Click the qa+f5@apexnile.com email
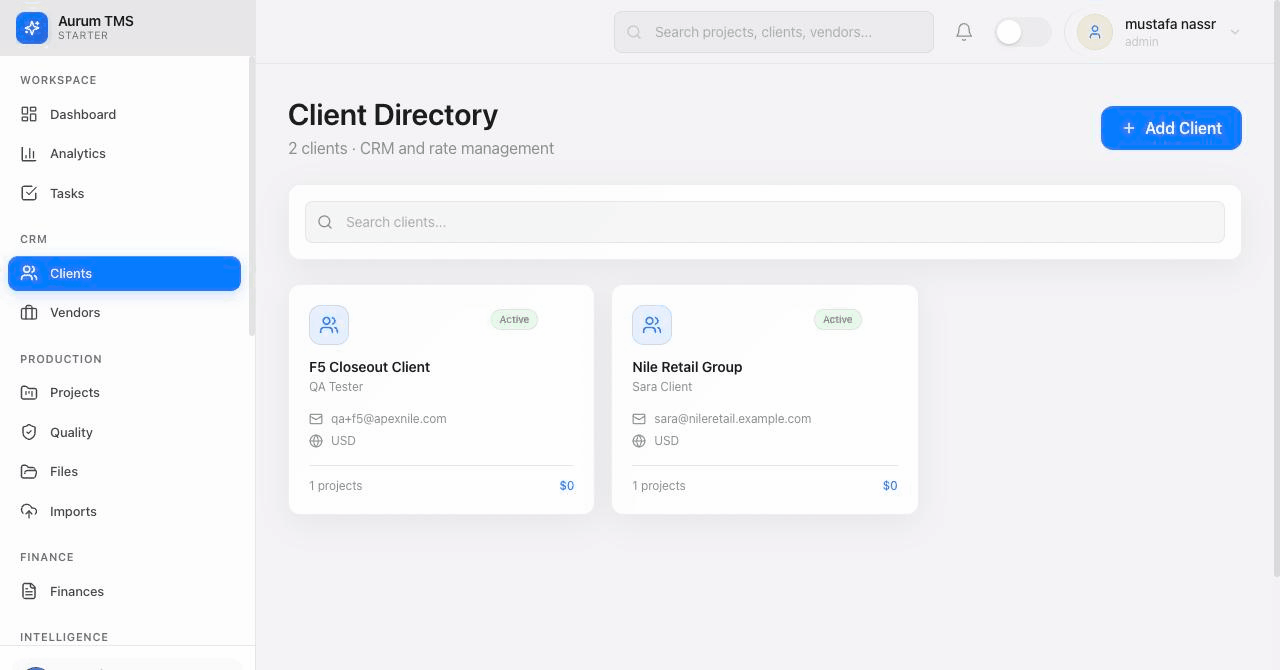This screenshot has height=670, width=1280. click(x=389, y=419)
